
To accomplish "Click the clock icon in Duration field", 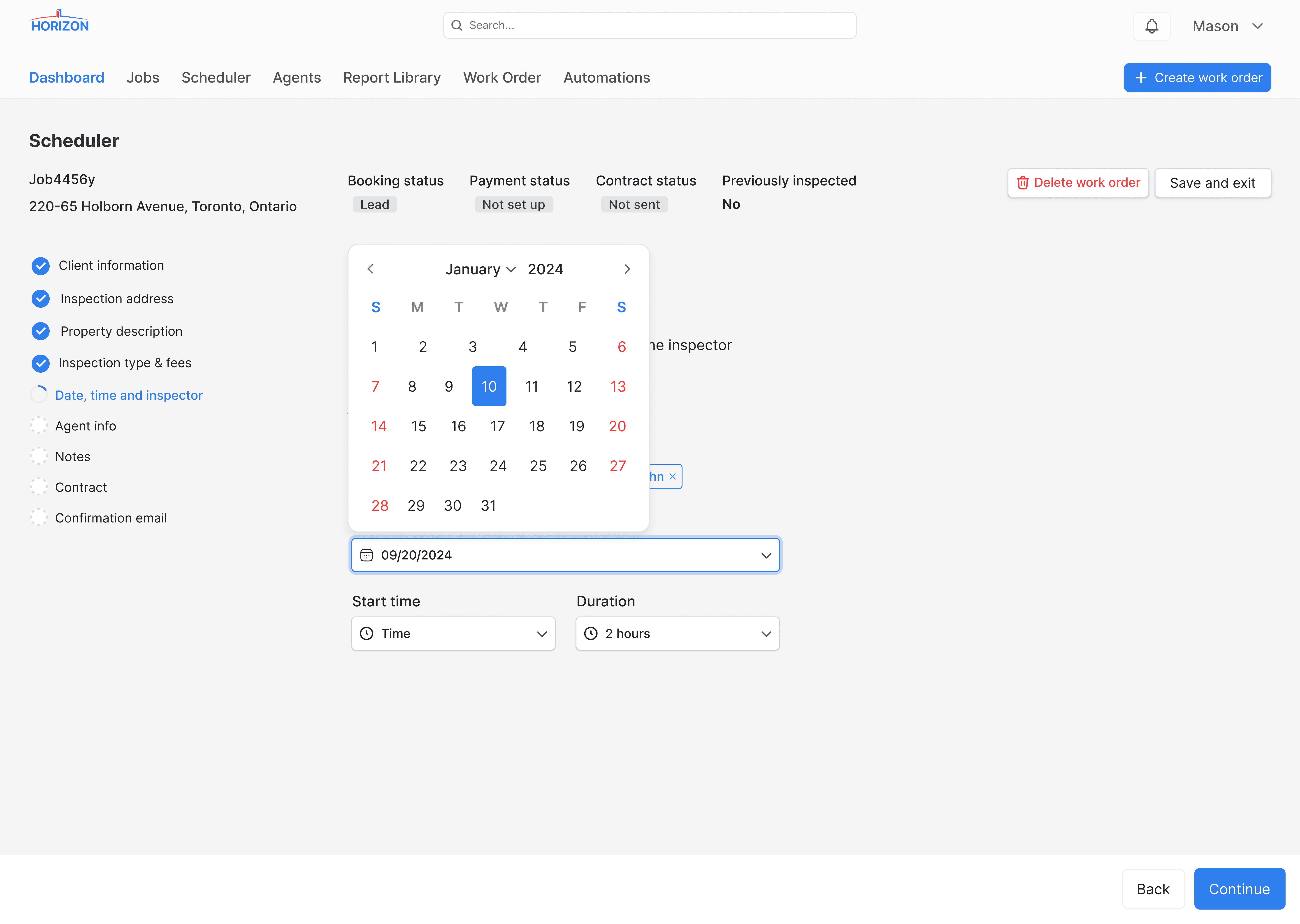I will [x=591, y=633].
